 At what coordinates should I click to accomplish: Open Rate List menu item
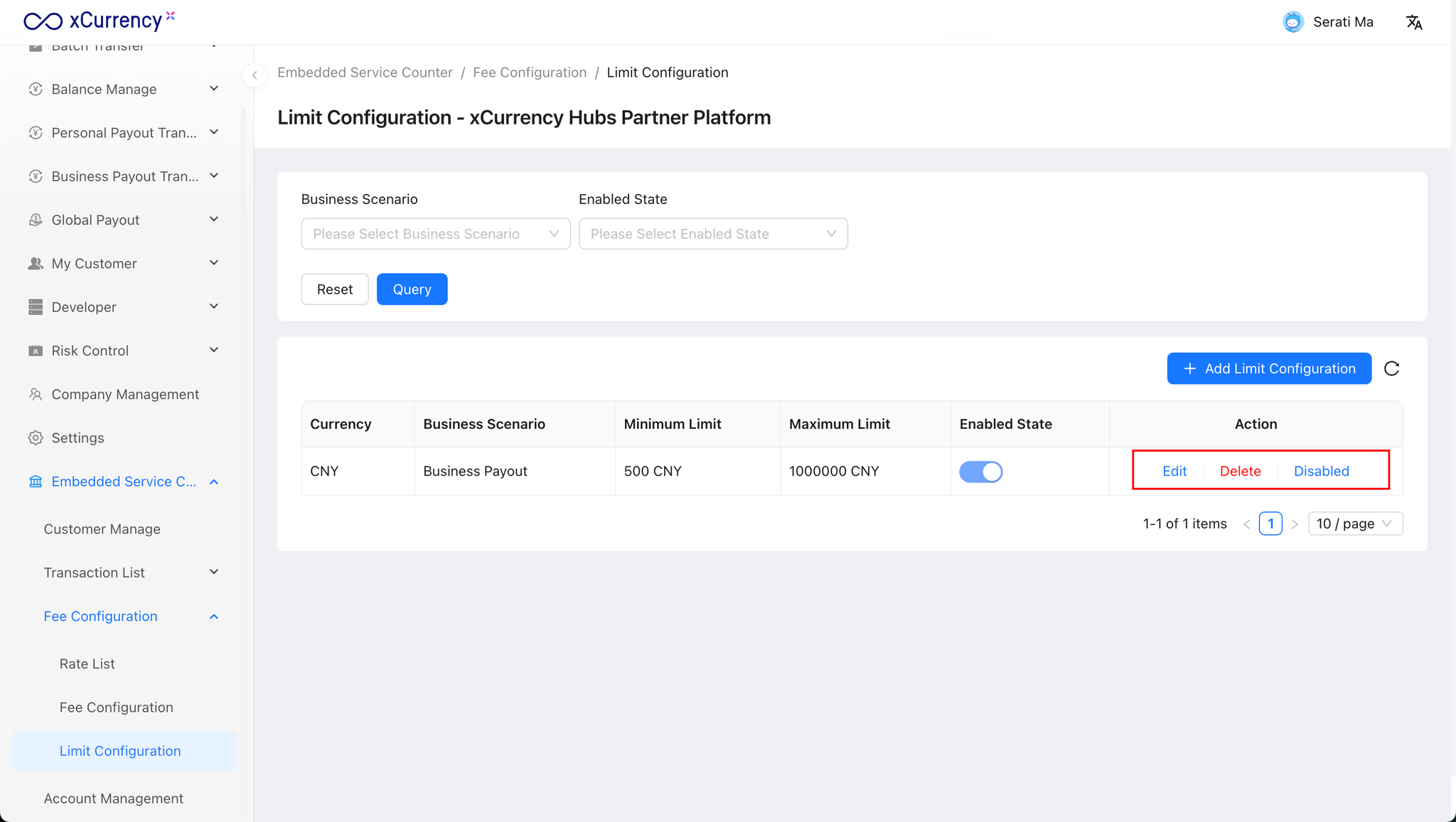[x=87, y=663]
